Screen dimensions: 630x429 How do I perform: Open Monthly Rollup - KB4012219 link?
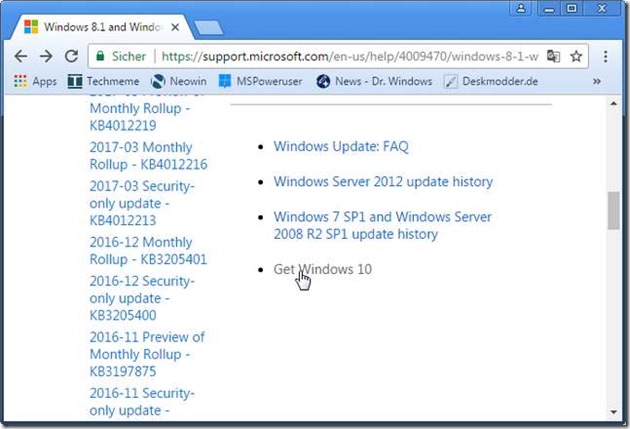140,117
